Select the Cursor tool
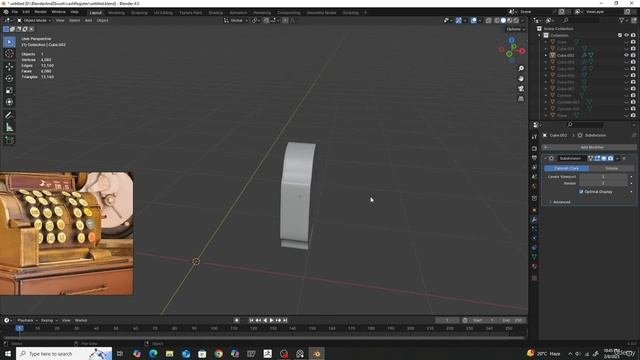Image resolution: width=640 pixels, height=360 pixels. click(x=9, y=53)
